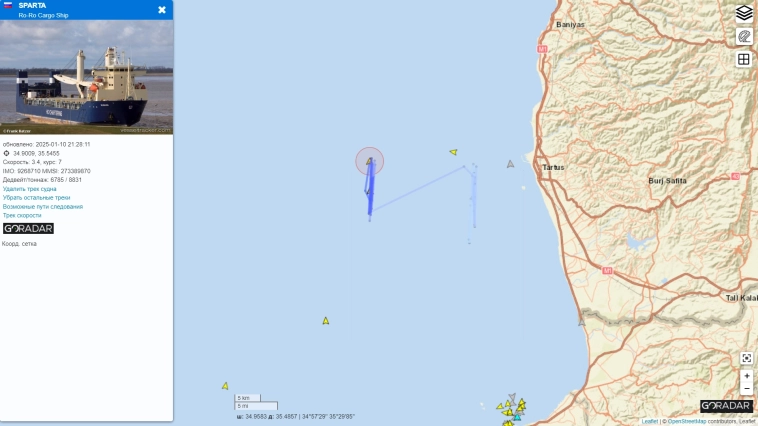Toggle "Коорд. сетка" coordinate grid
Viewport: 758px width, 426px height.
19,244
